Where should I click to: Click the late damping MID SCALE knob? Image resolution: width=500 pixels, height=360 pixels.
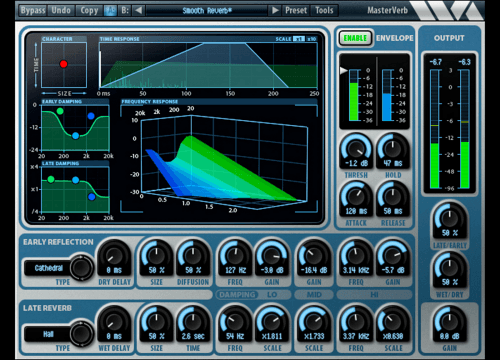(x=314, y=321)
